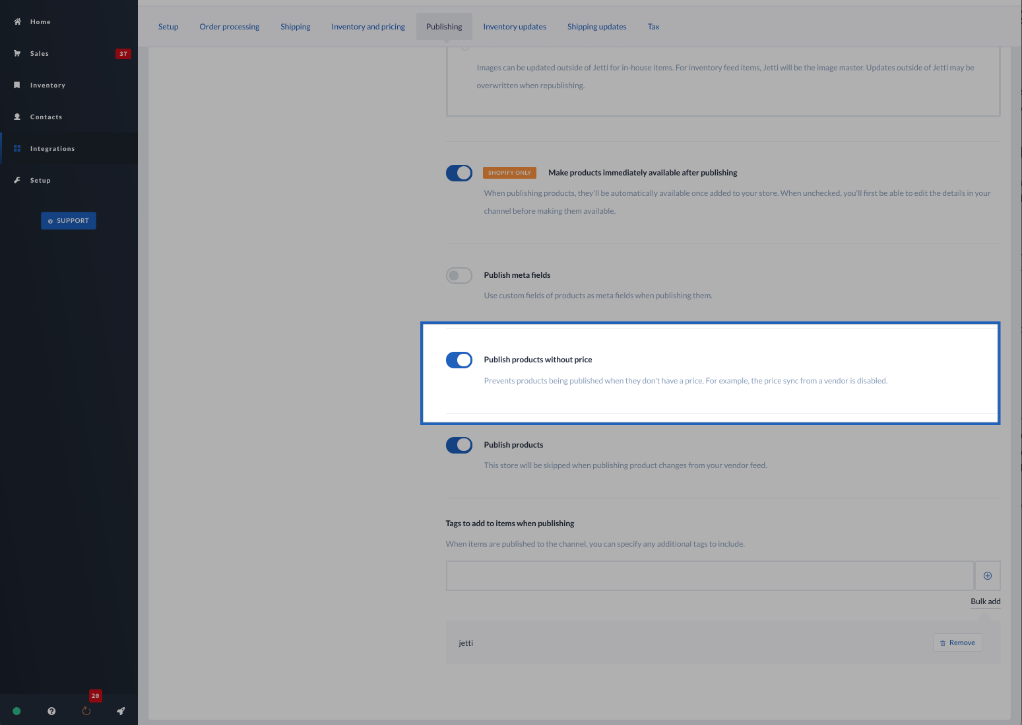Screen dimensions: 1022x725
Task: Click the Setup wrench icon
Action: (x=17, y=180)
